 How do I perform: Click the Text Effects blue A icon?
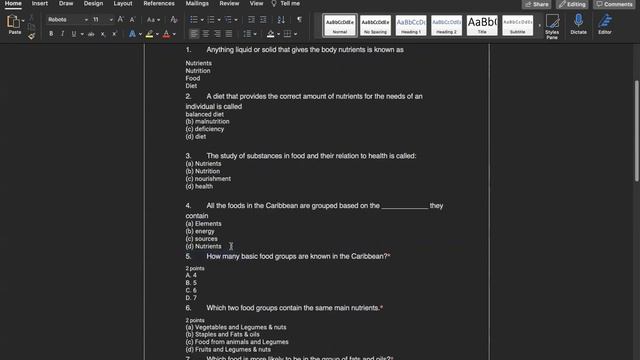[x=132, y=34]
